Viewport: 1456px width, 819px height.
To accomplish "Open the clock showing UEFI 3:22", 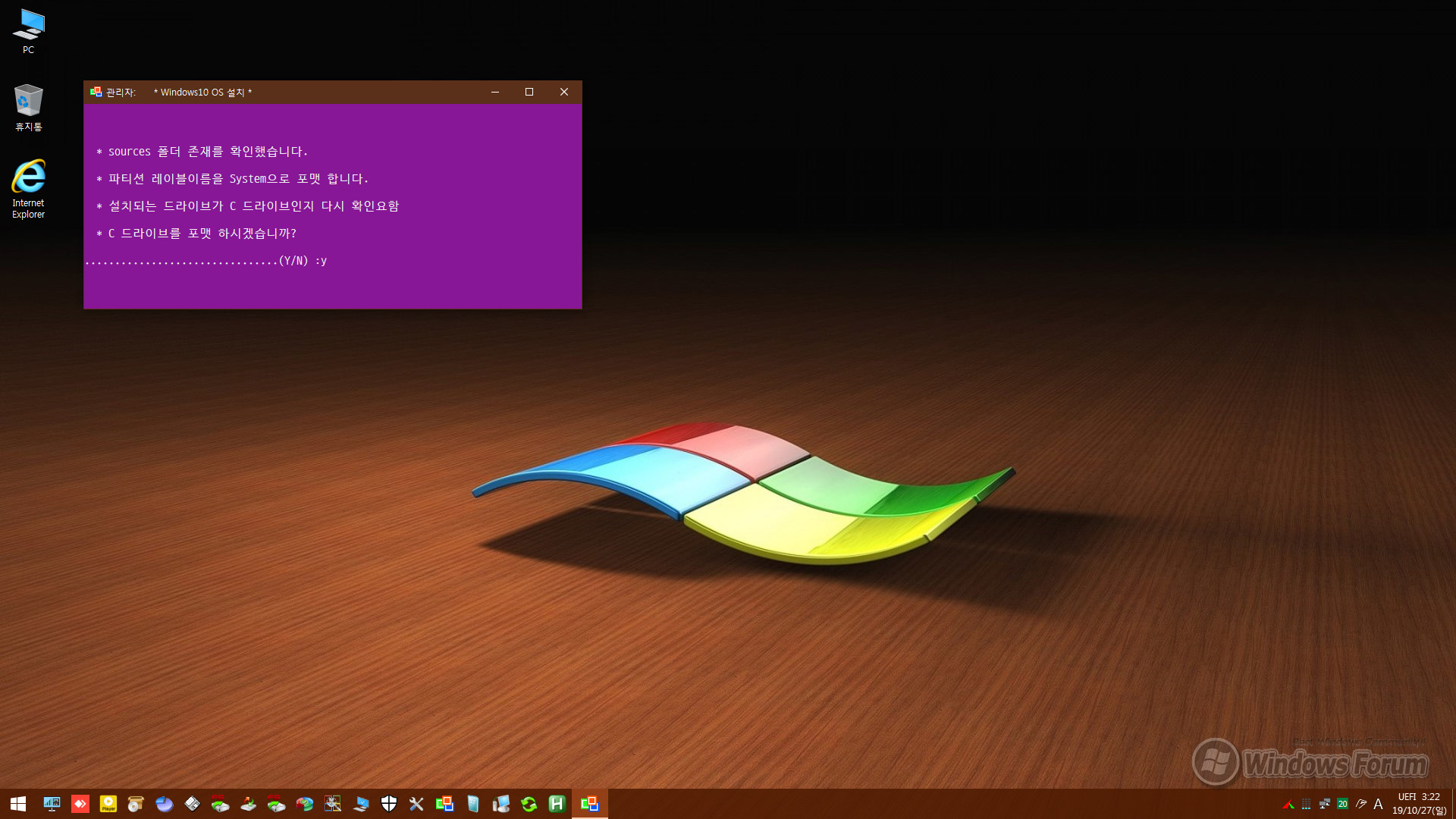I will coord(1419,804).
